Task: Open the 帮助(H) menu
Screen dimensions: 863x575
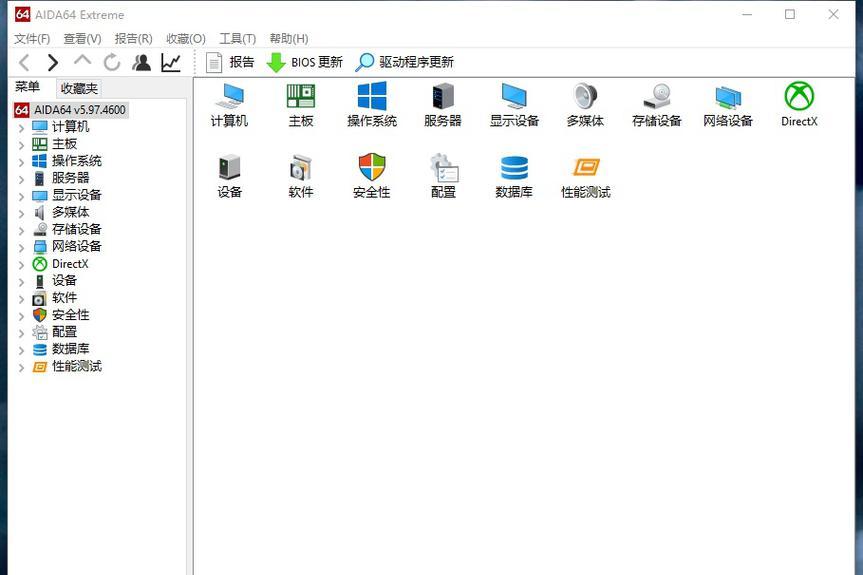Action: [289, 39]
